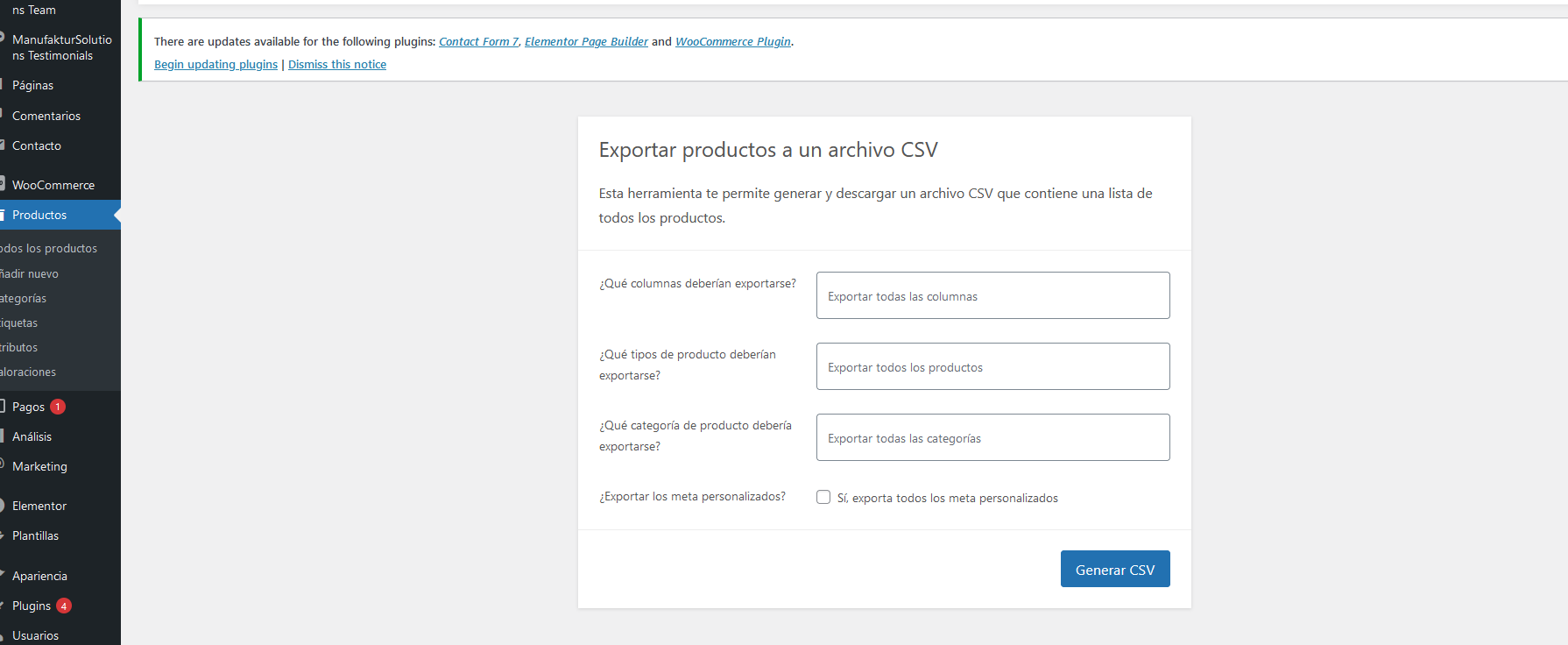
Task: Open the Marketing sidebar menu
Action: click(x=39, y=466)
